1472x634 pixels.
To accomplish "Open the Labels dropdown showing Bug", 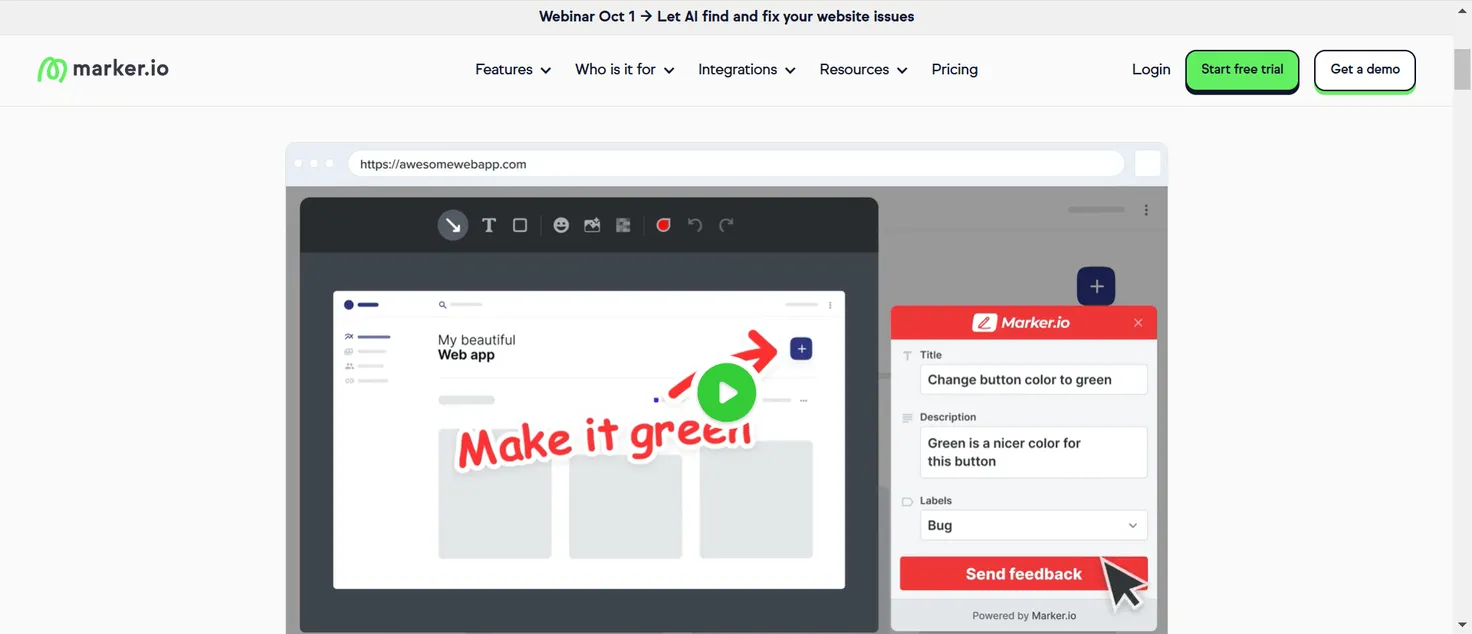I will pyautogui.click(x=1033, y=525).
